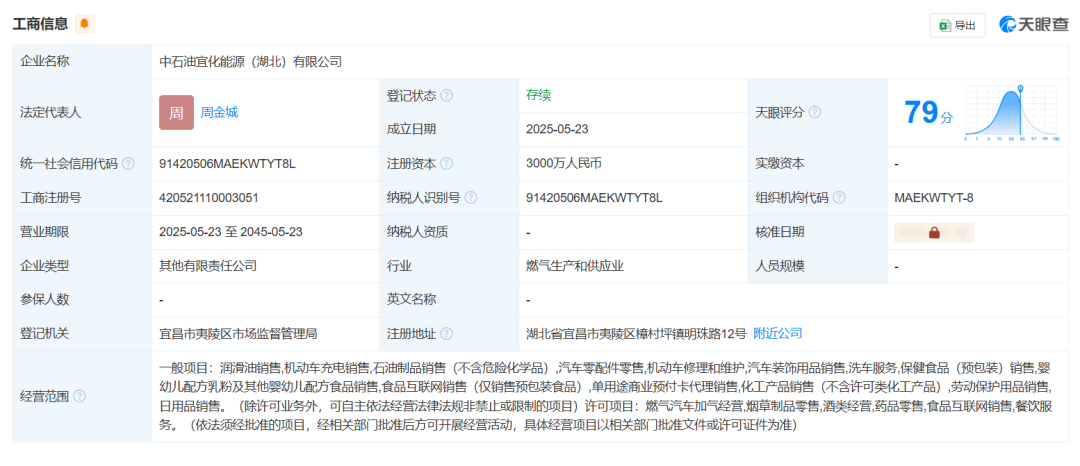Click help icon beside 注册资本
Viewport: 1080px width, 466px height.
point(446,164)
